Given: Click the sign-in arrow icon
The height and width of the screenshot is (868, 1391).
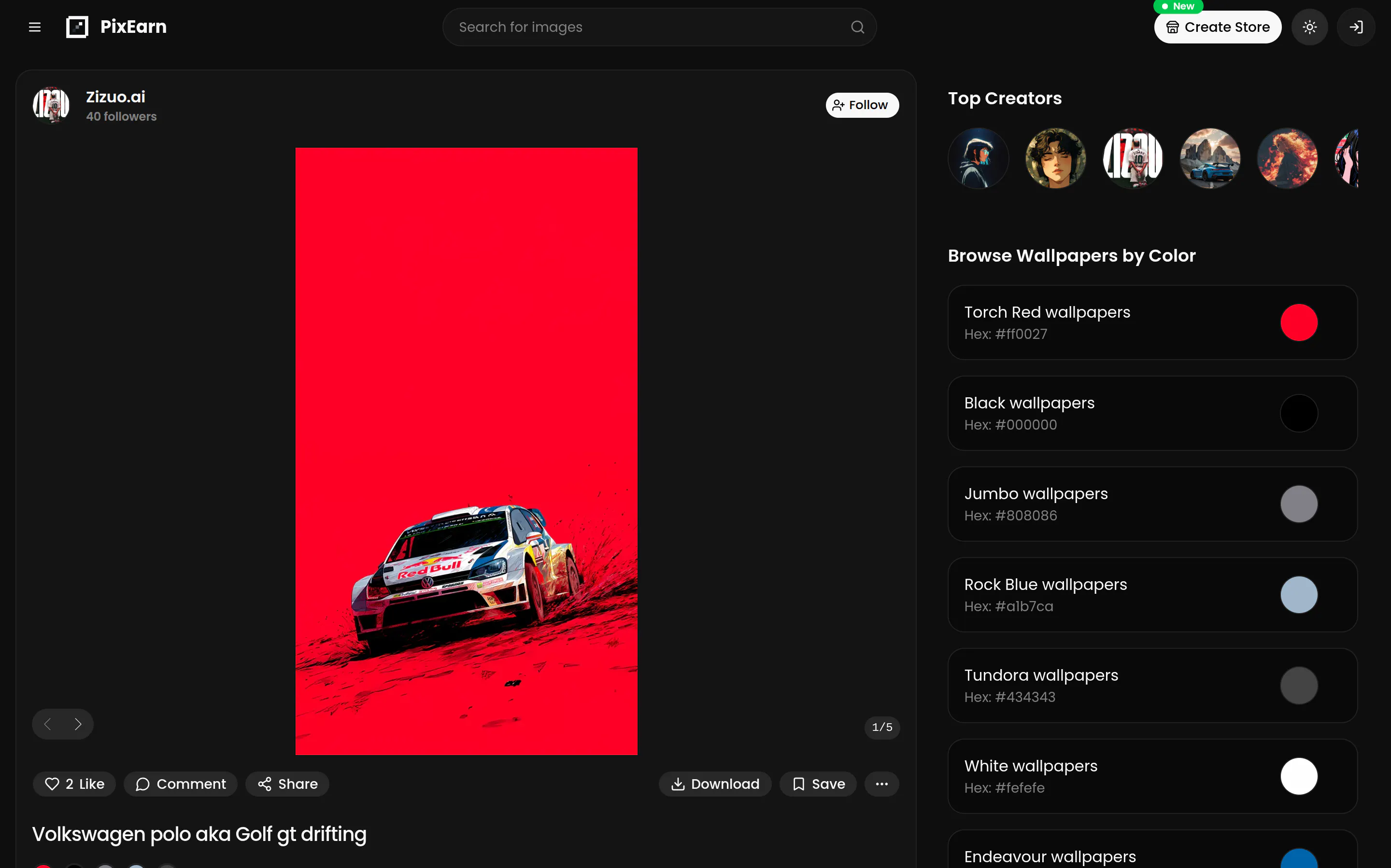Looking at the screenshot, I should 1355,27.
